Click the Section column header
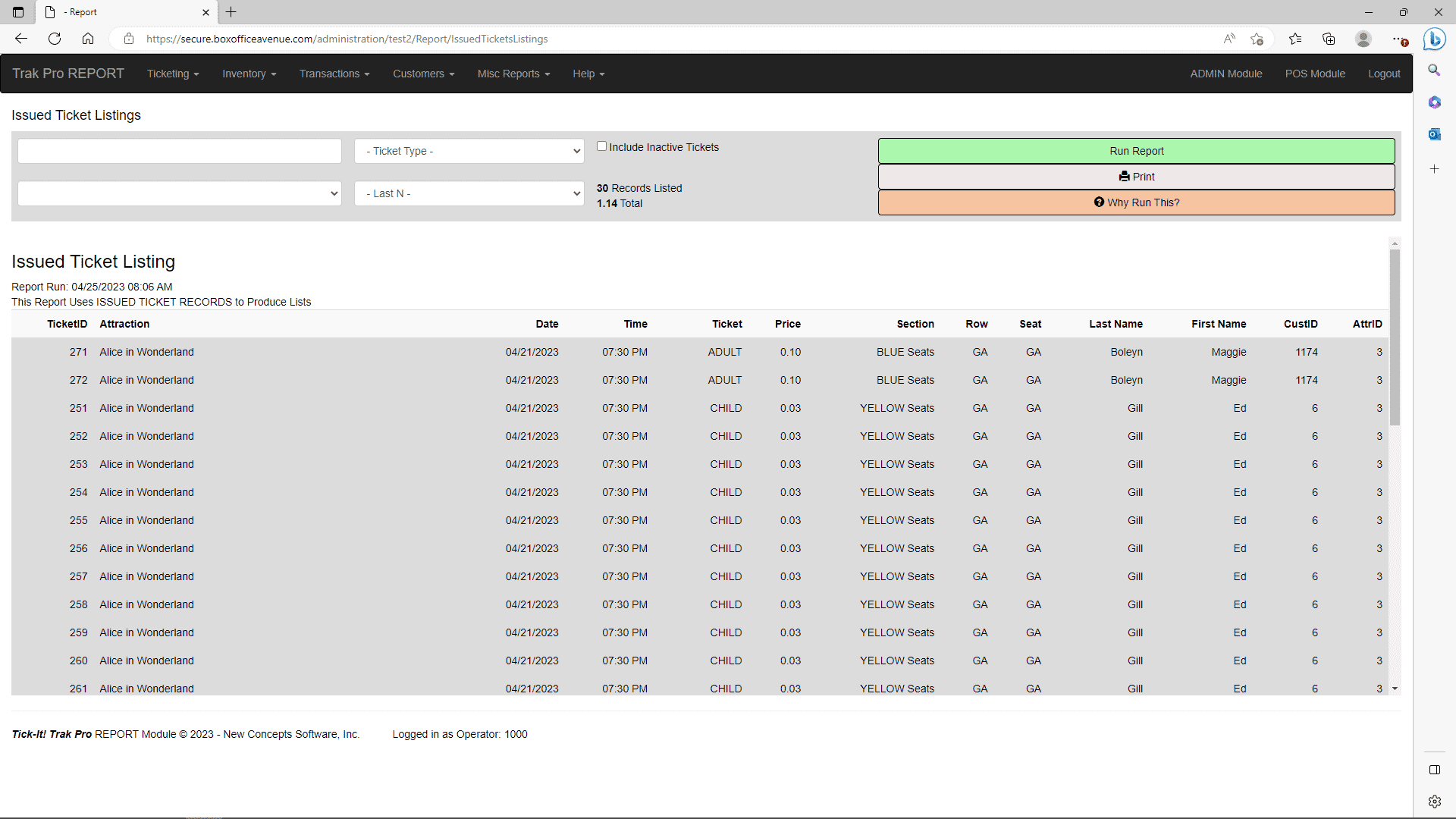 click(x=915, y=324)
